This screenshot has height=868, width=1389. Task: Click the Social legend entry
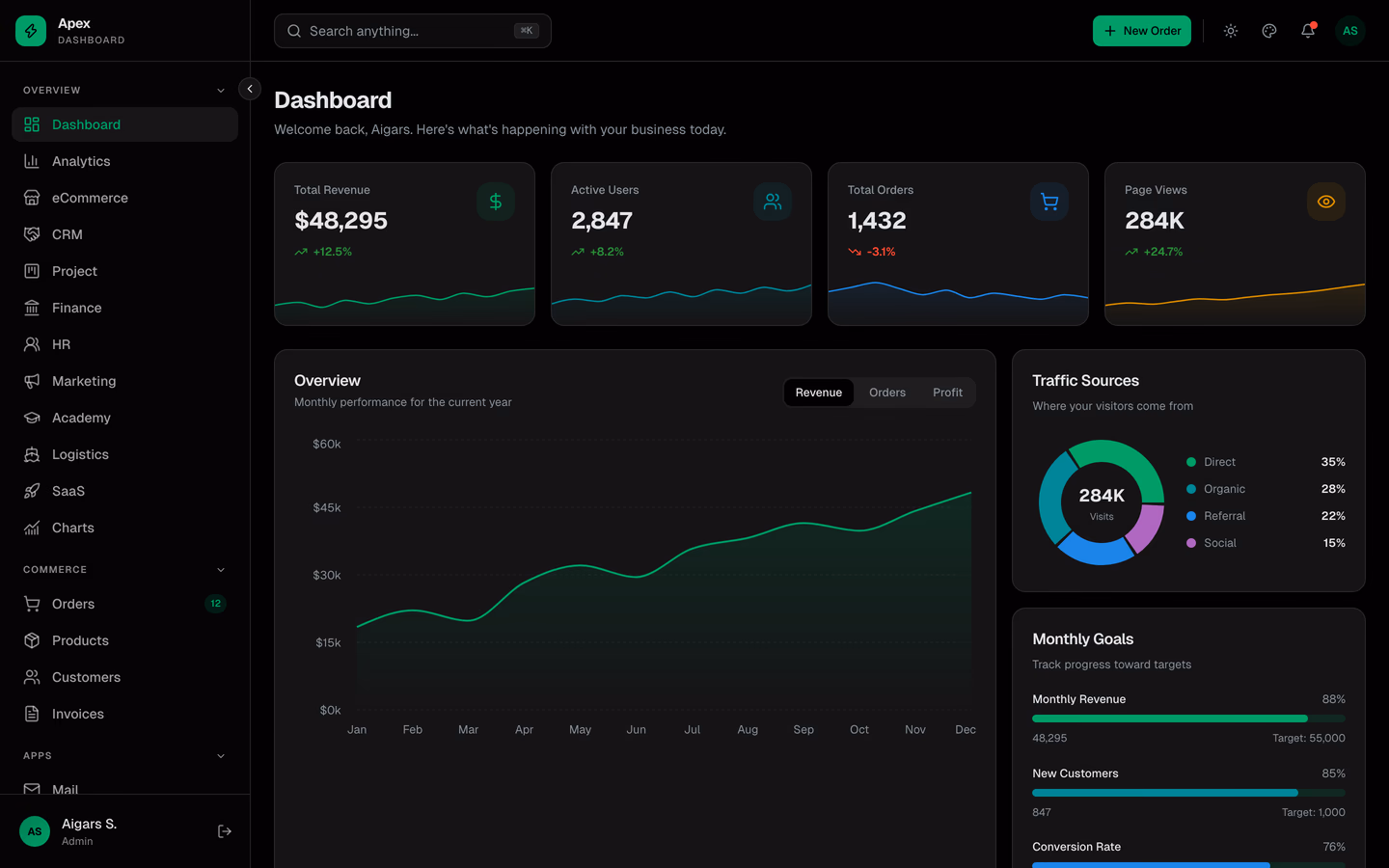point(1266,543)
